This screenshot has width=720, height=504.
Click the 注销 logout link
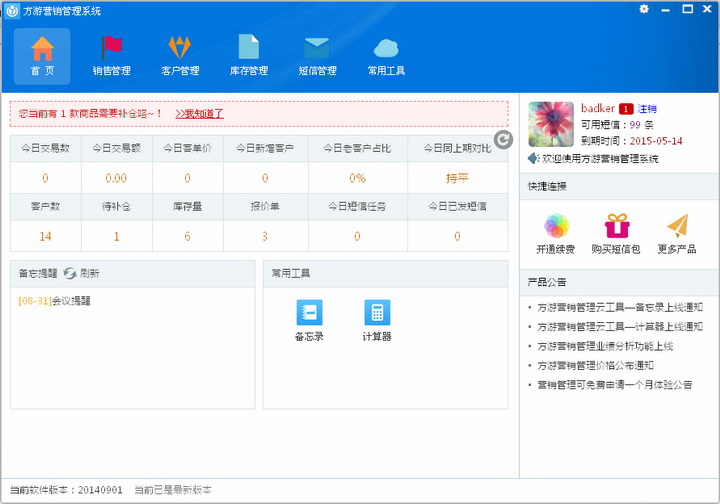(x=647, y=109)
